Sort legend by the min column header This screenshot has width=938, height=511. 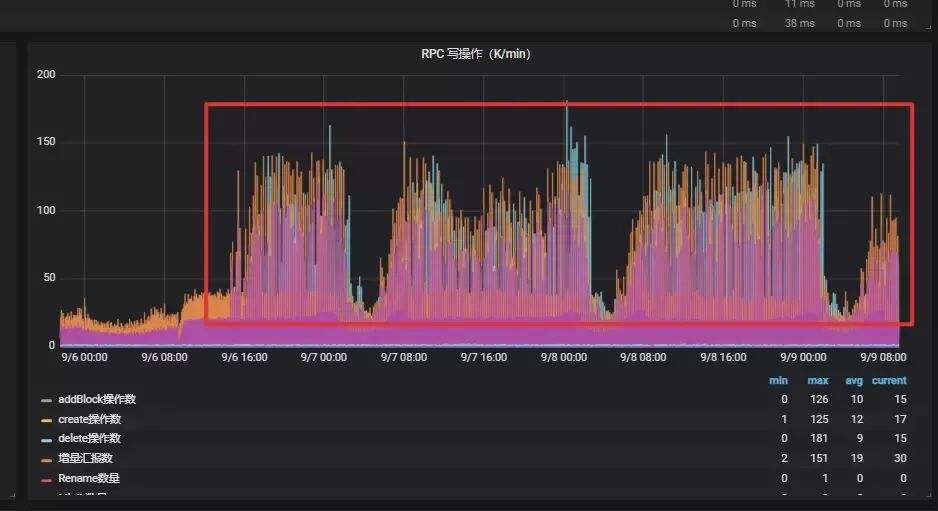778,381
